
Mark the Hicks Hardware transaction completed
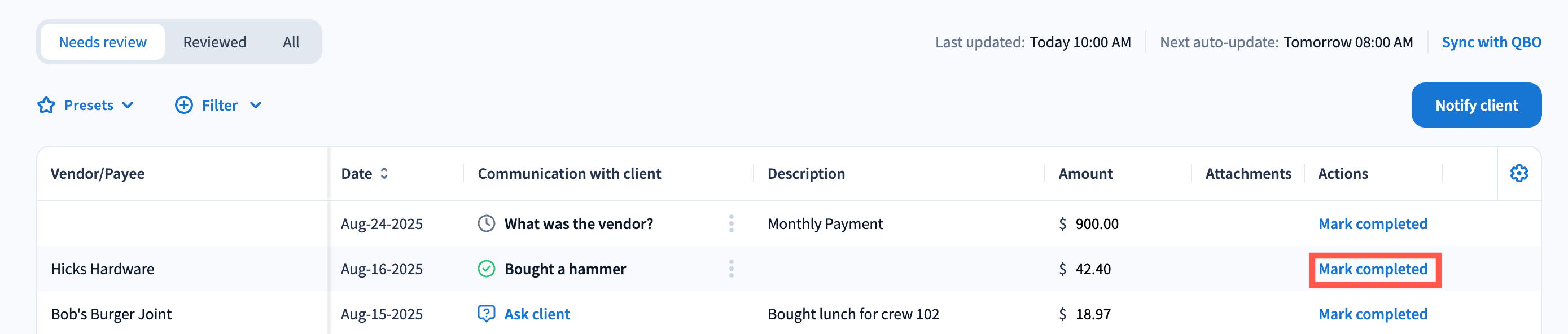click(x=1372, y=269)
